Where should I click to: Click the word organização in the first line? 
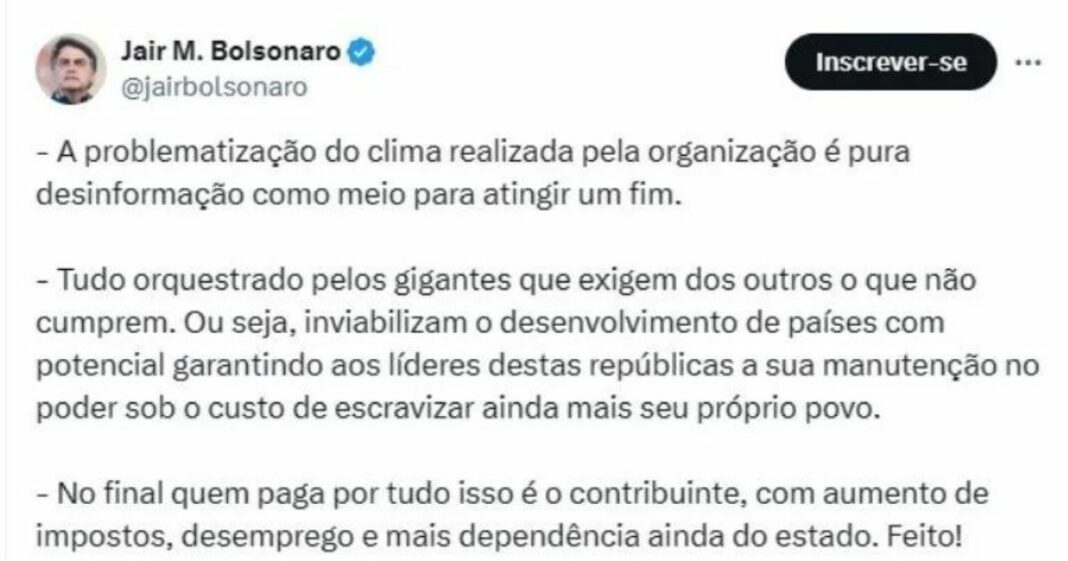pos(731,153)
